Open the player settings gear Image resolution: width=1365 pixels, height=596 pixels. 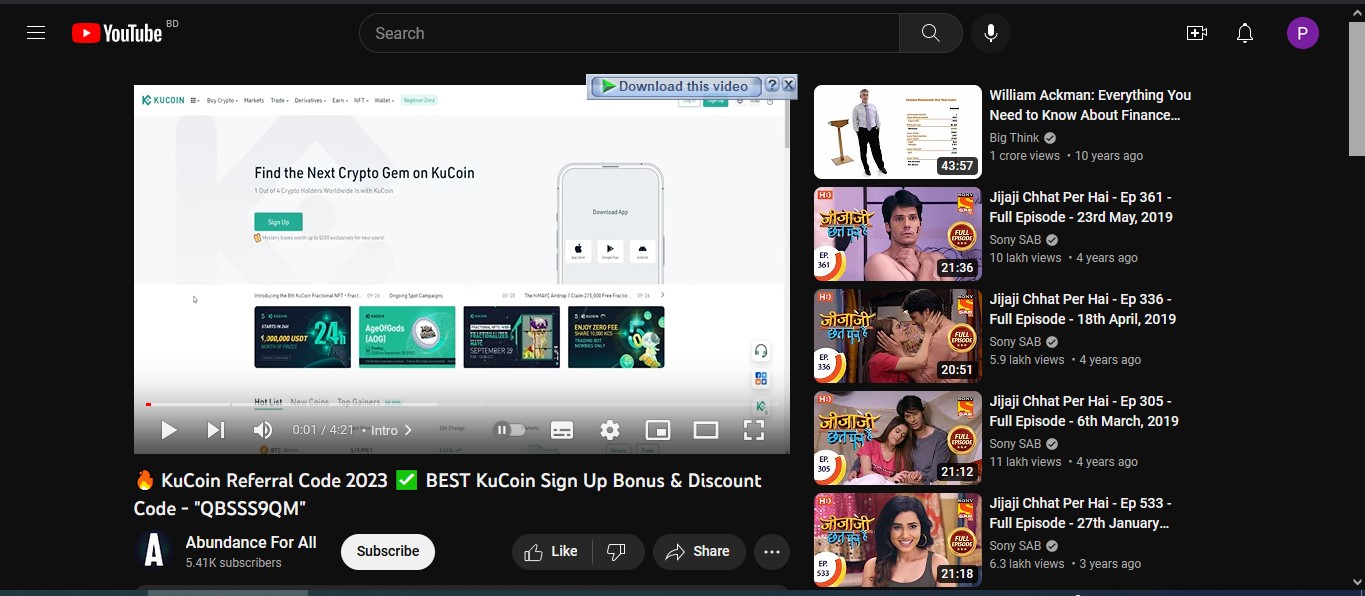coord(610,430)
